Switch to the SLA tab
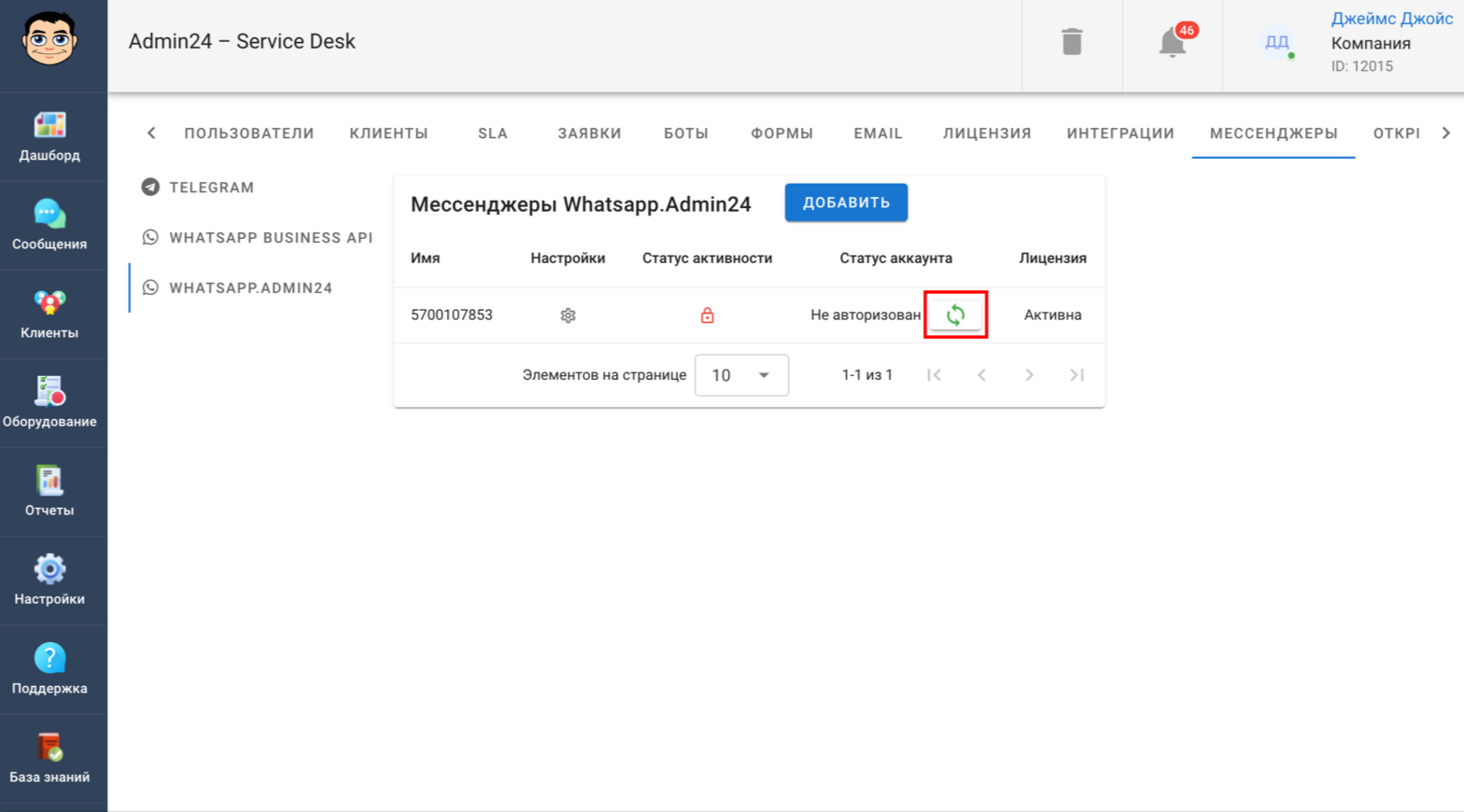1464x812 pixels. (x=493, y=133)
